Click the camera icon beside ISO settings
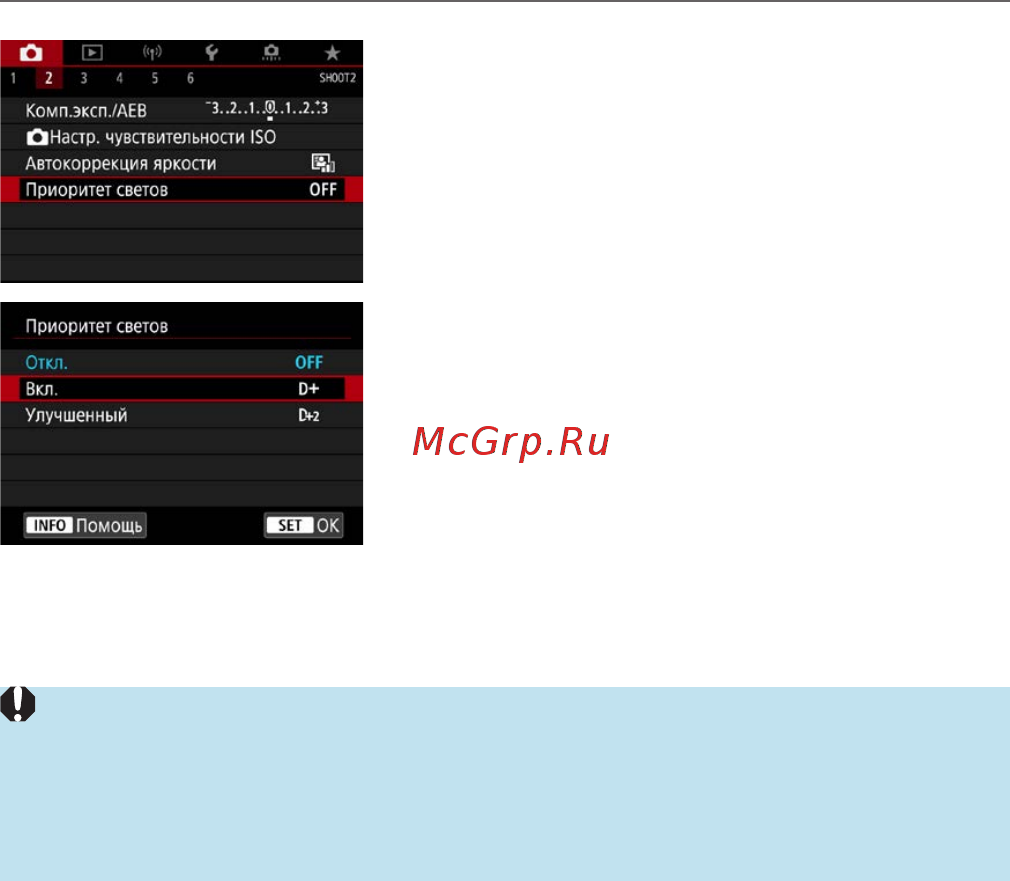1010x881 pixels. click(37, 137)
